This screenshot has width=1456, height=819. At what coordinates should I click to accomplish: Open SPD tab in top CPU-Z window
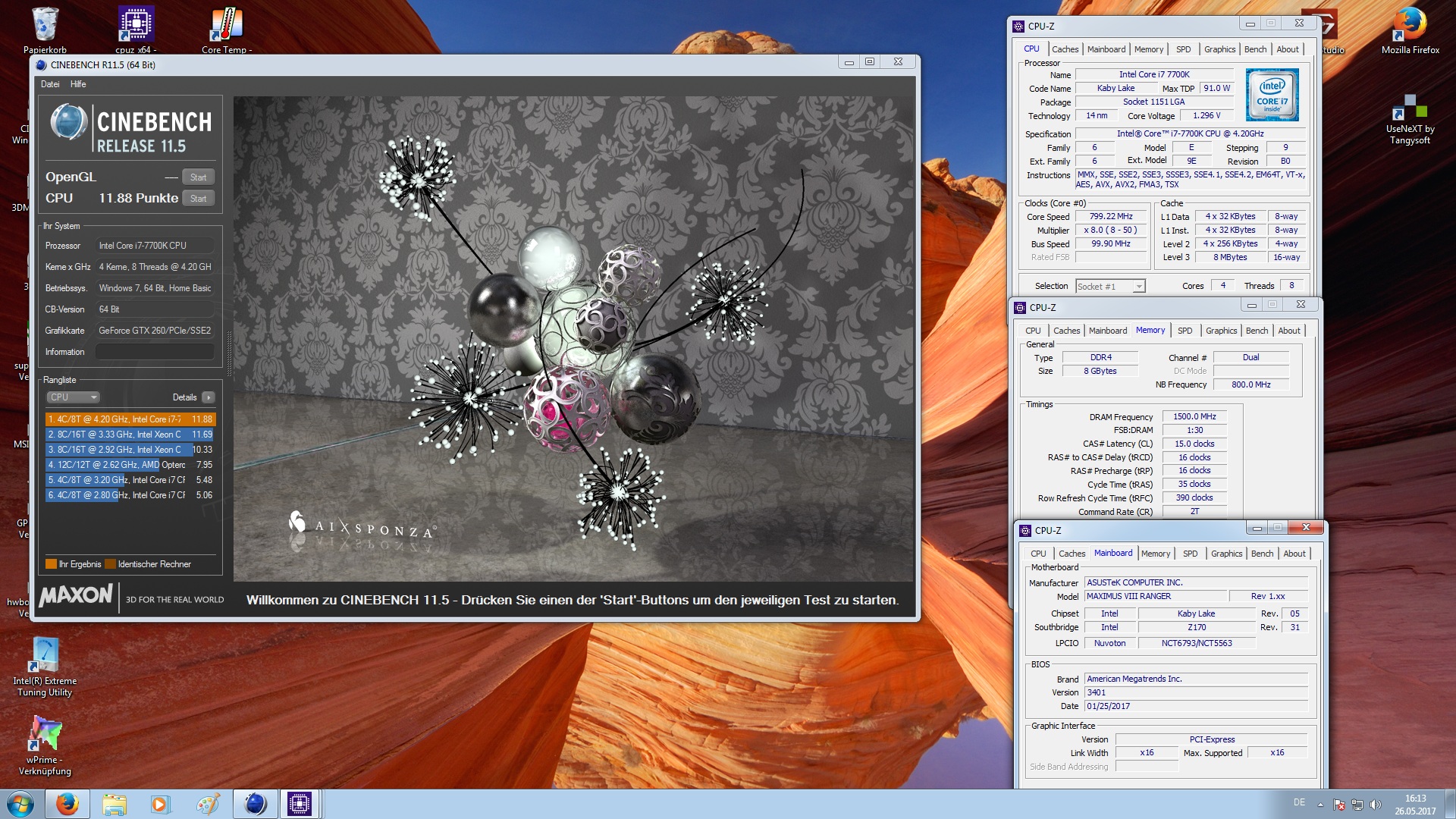[1183, 49]
